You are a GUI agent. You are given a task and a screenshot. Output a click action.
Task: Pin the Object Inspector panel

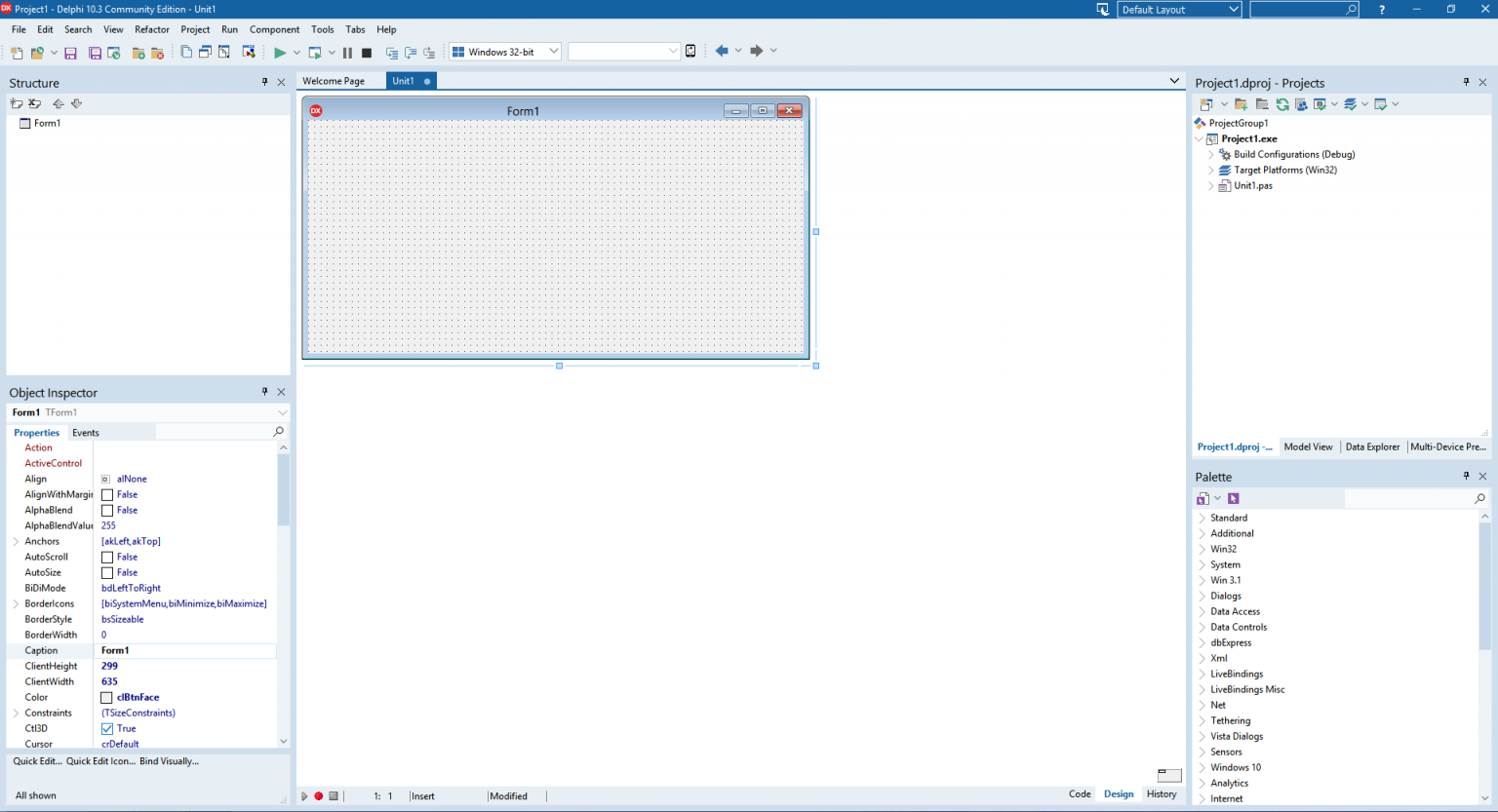coord(264,392)
